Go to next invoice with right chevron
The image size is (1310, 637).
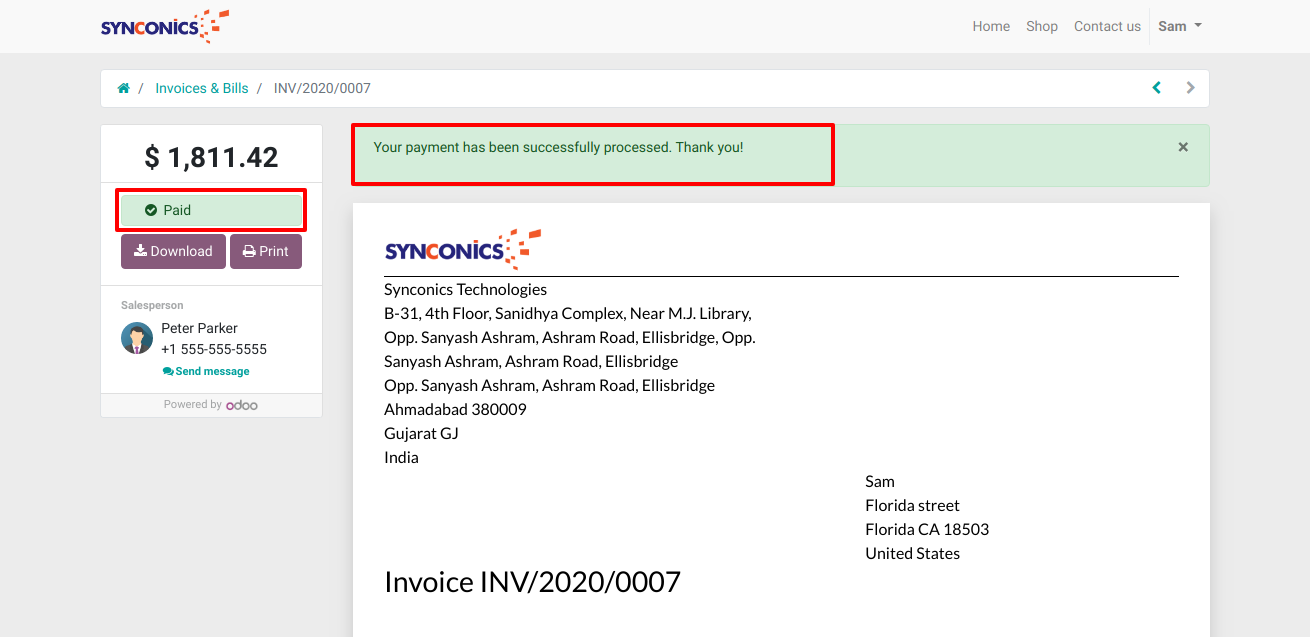pos(1190,88)
